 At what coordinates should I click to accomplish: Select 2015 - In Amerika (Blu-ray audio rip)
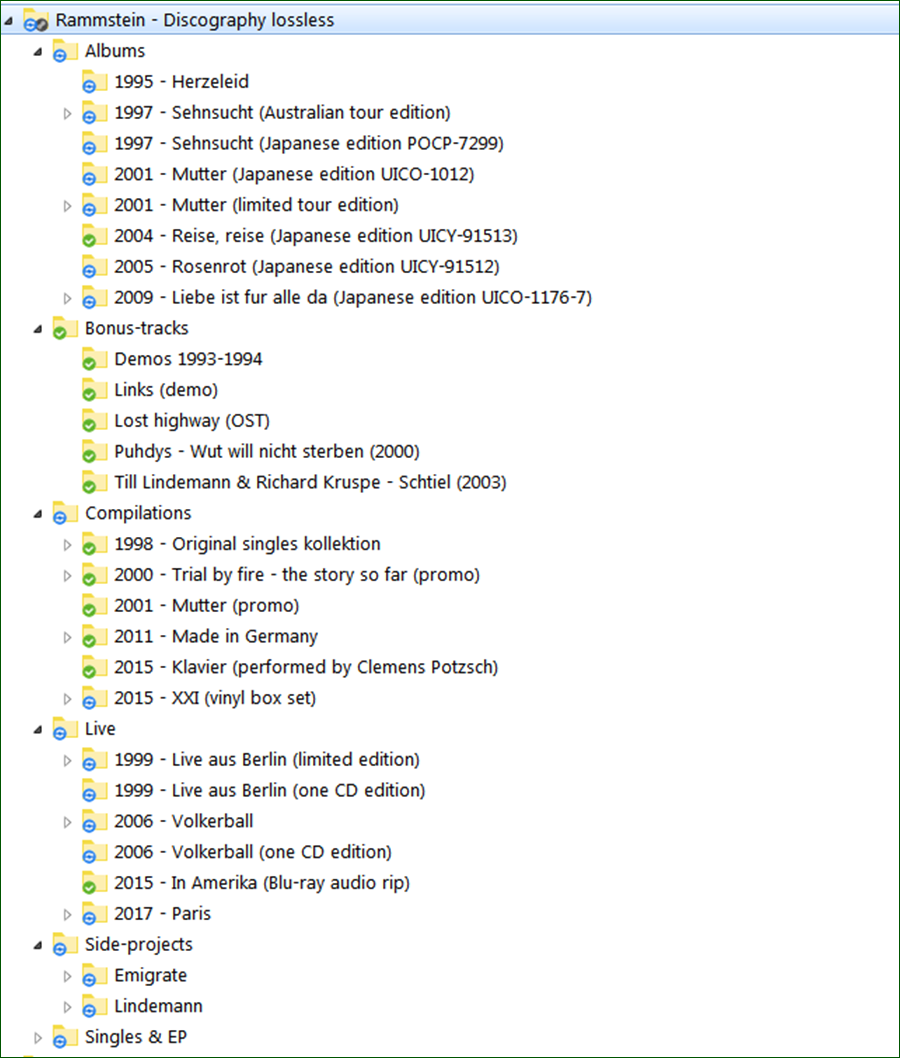[x=262, y=883]
